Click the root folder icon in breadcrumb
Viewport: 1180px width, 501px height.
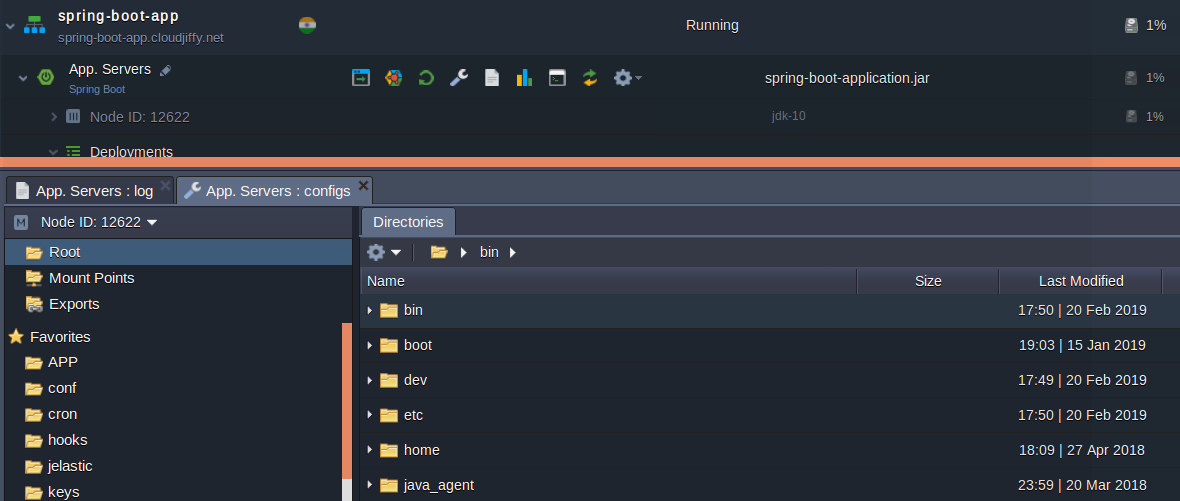[439, 252]
